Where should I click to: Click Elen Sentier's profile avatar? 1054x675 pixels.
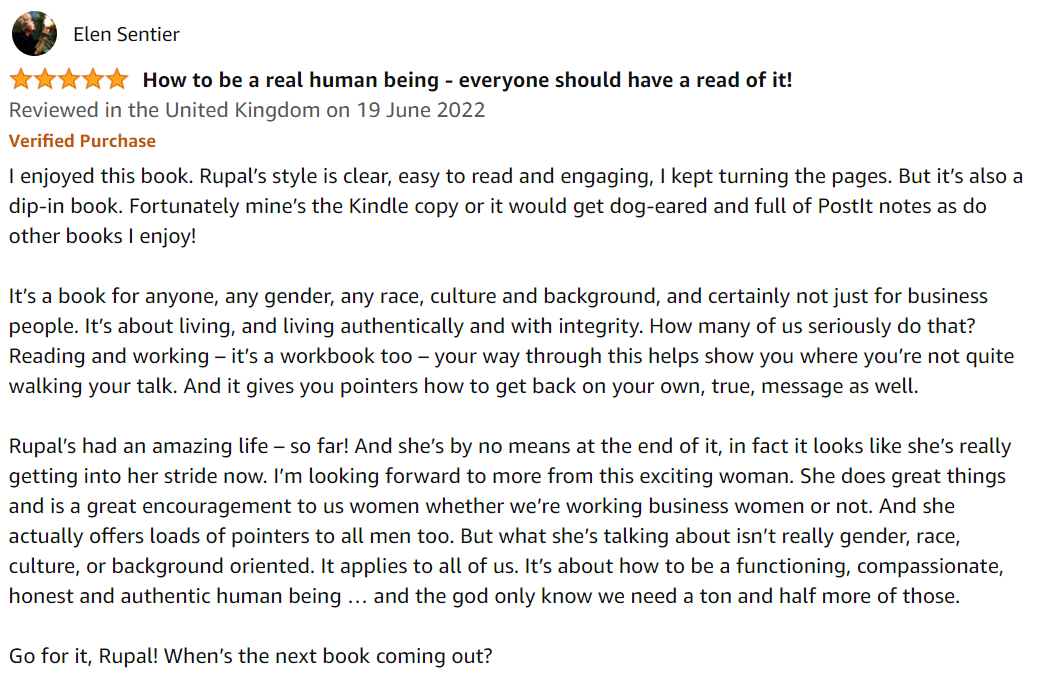pos(34,34)
